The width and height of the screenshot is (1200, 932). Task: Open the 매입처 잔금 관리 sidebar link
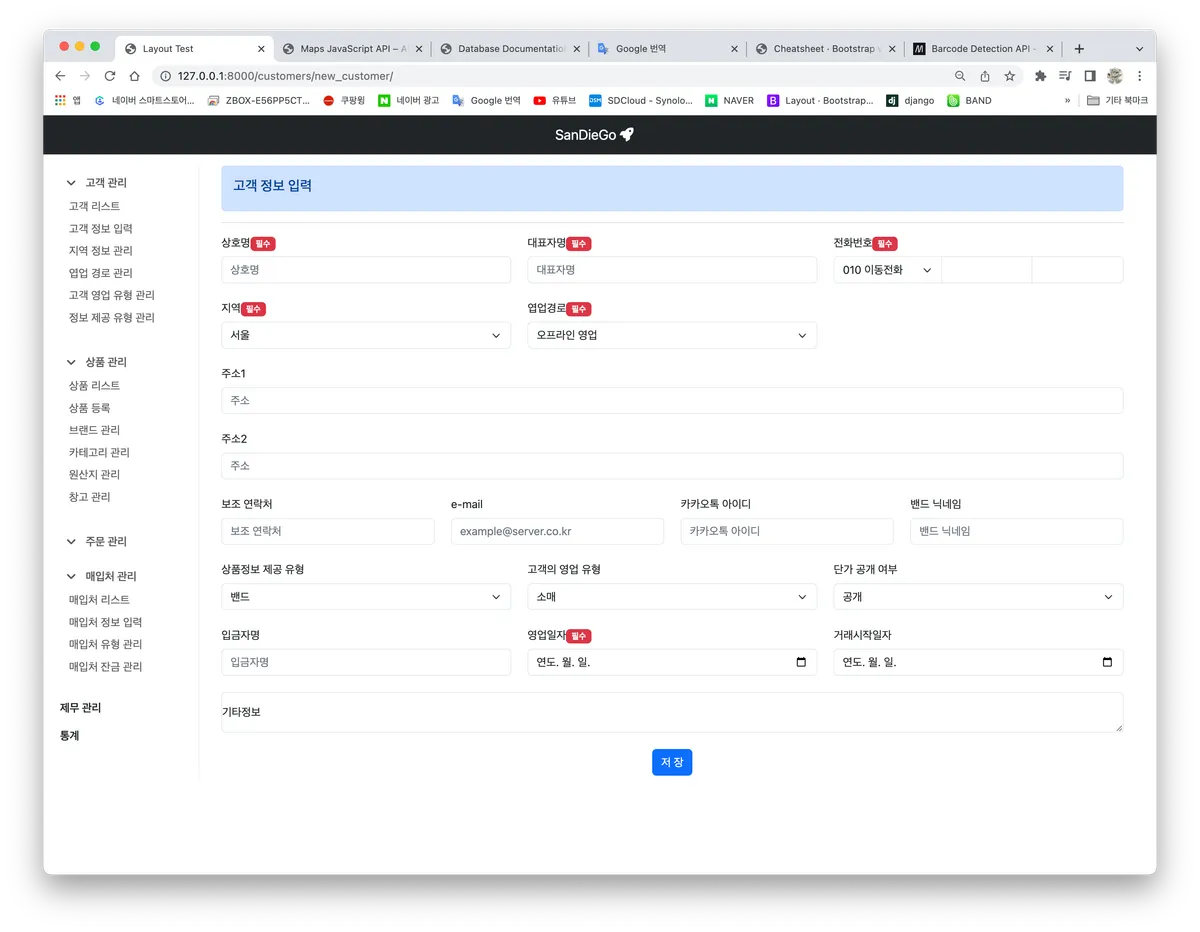pos(105,667)
